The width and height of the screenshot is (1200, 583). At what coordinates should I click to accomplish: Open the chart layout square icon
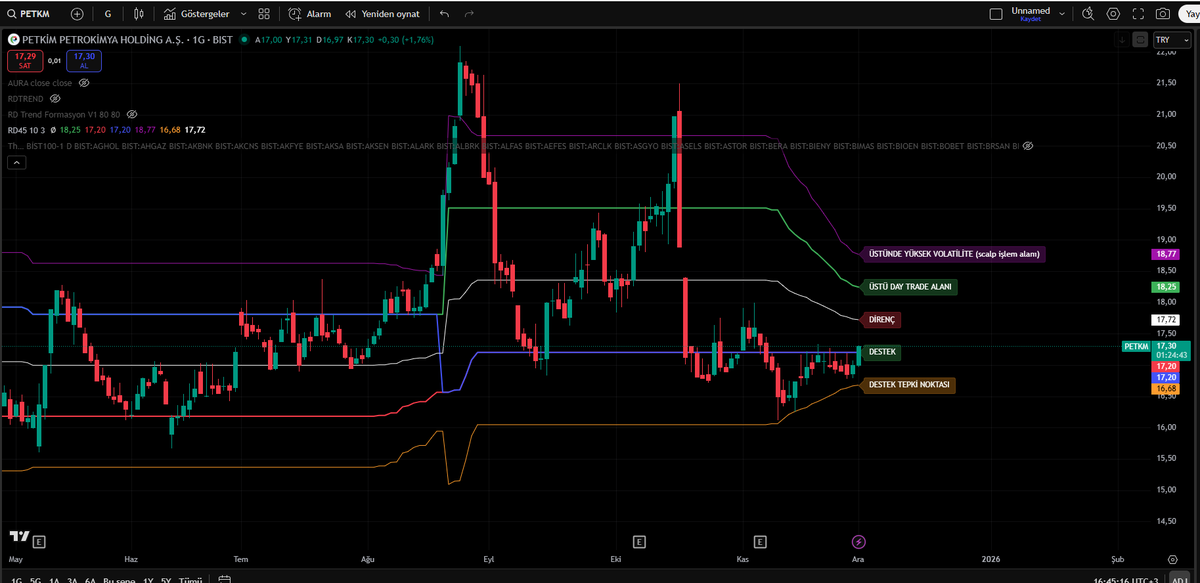[995, 14]
